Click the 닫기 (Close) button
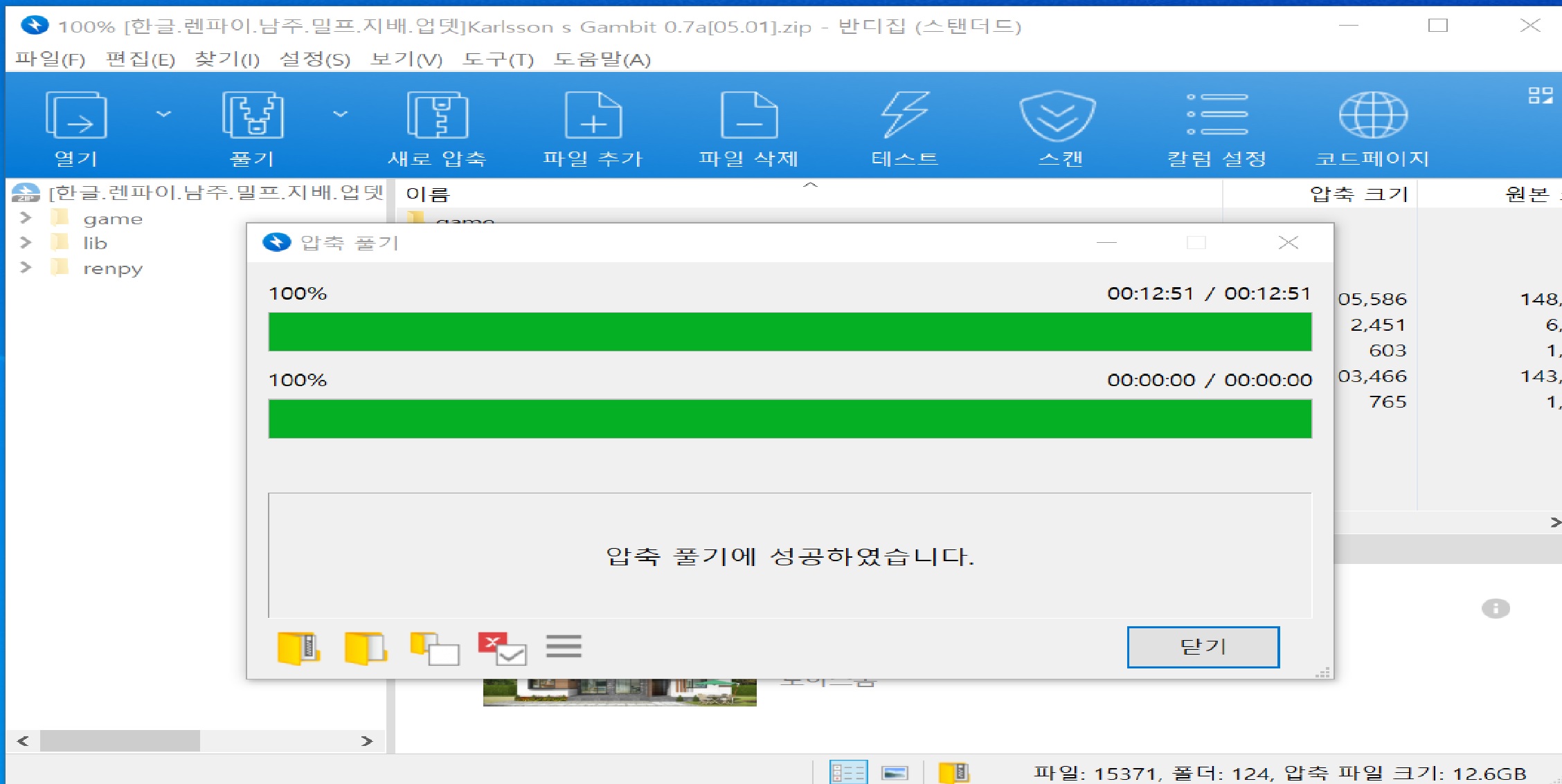 pos(1203,647)
